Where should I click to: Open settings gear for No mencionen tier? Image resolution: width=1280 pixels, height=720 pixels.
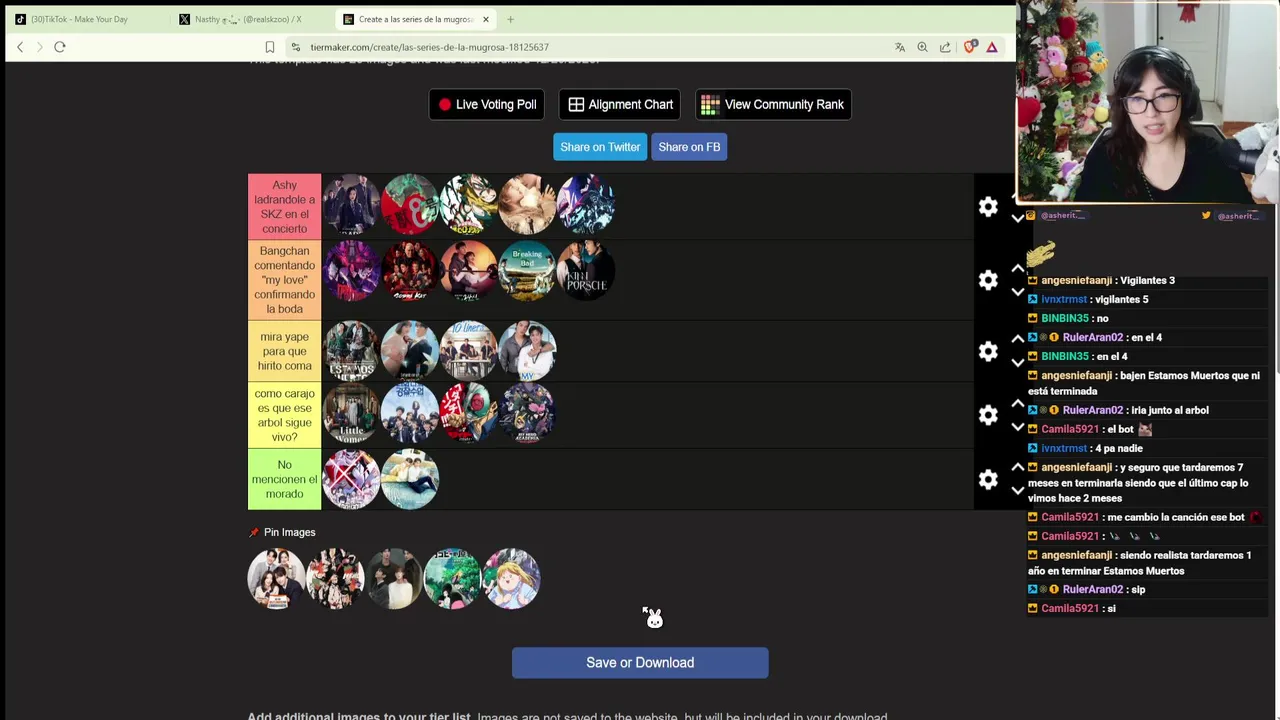tap(988, 479)
